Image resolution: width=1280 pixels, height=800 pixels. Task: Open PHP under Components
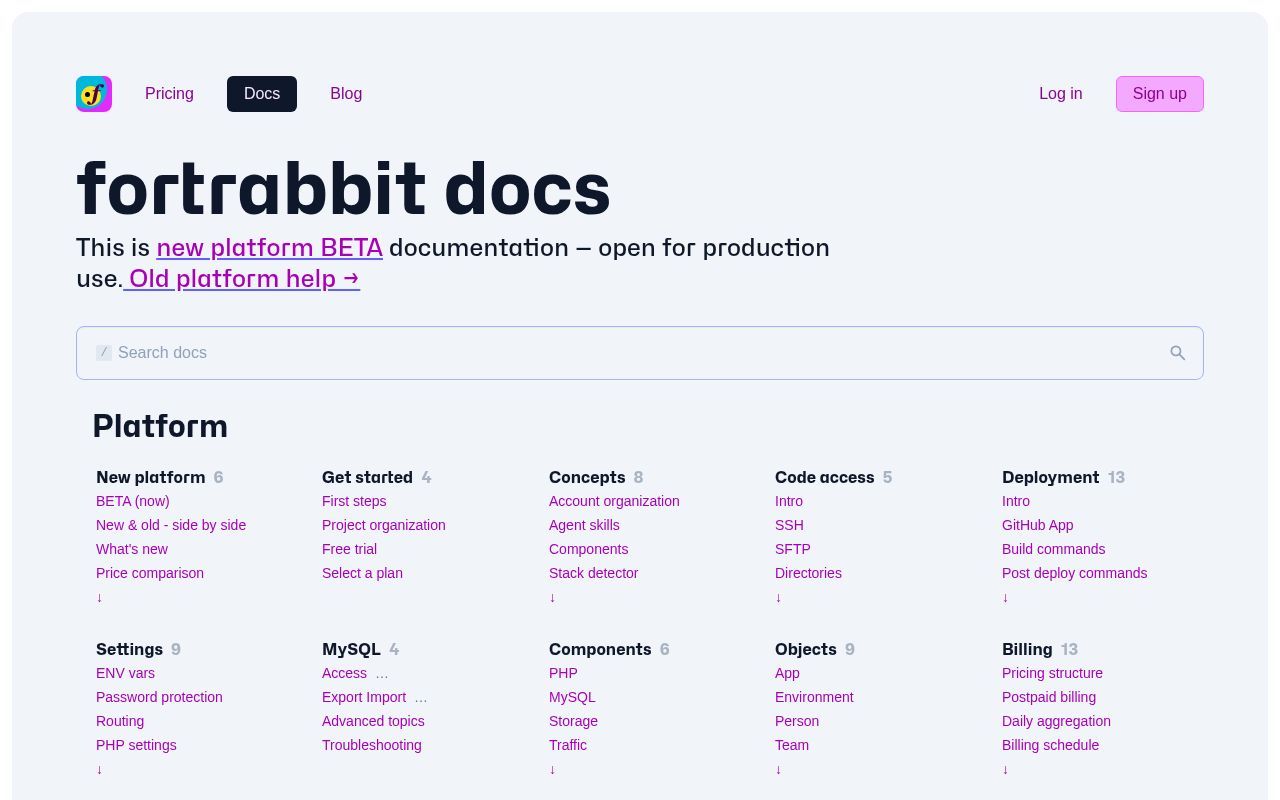563,673
